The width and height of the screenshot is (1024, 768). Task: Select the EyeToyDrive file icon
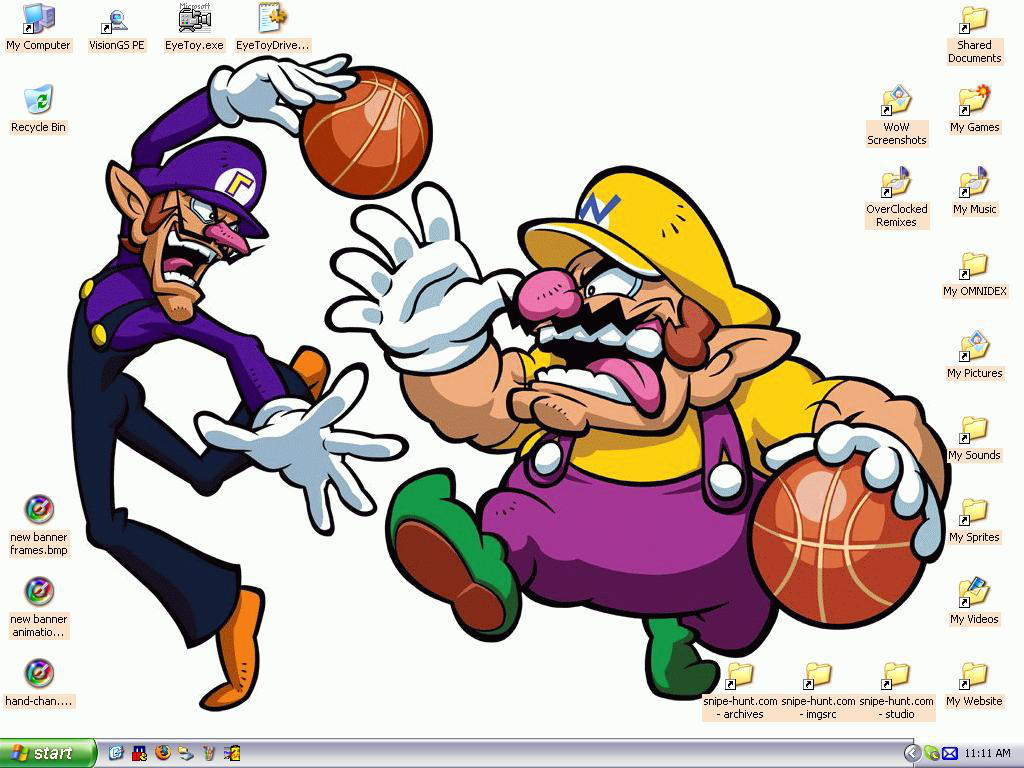pos(272,19)
